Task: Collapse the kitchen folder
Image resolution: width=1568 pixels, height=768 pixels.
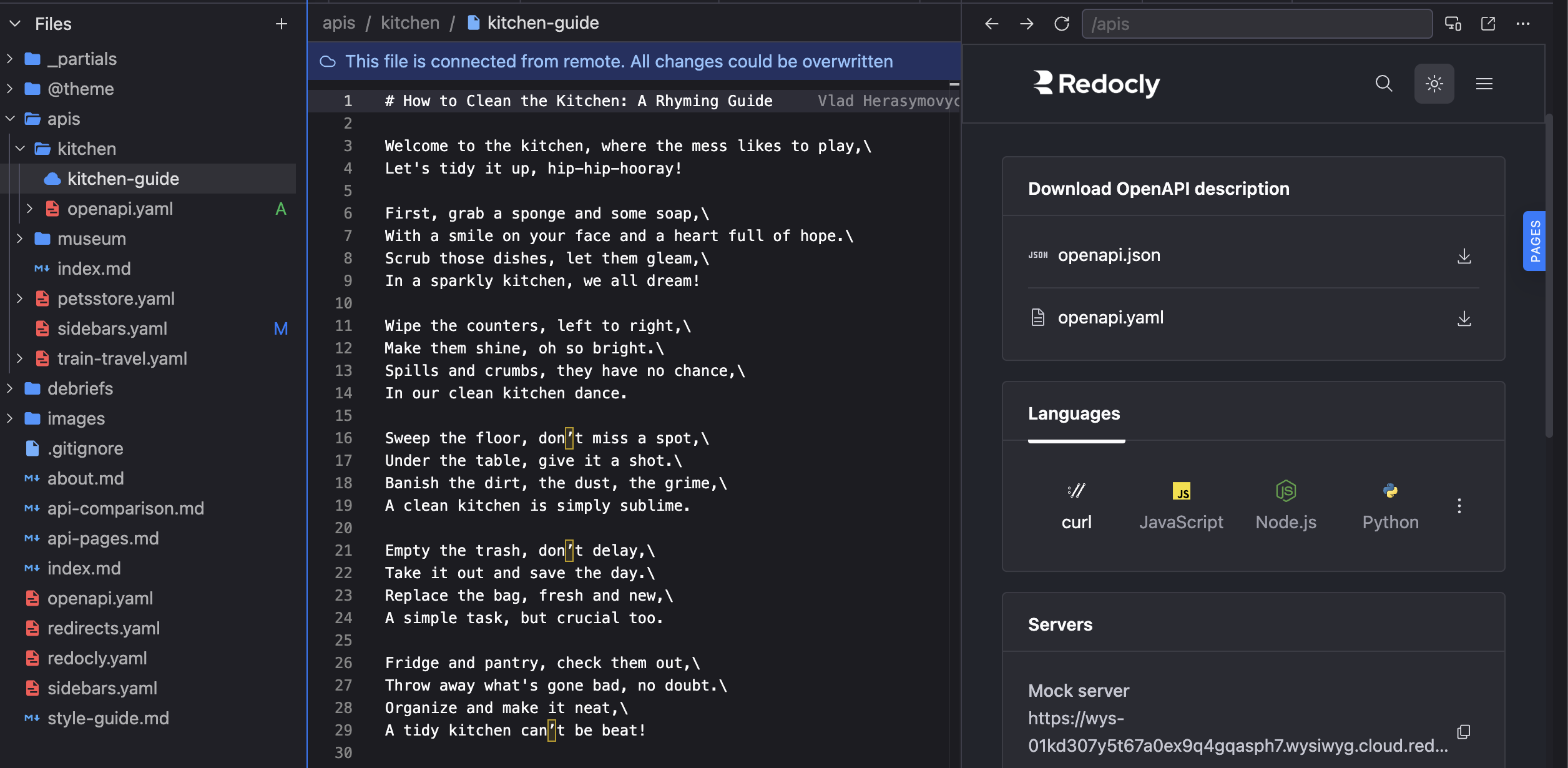Action: coord(20,149)
